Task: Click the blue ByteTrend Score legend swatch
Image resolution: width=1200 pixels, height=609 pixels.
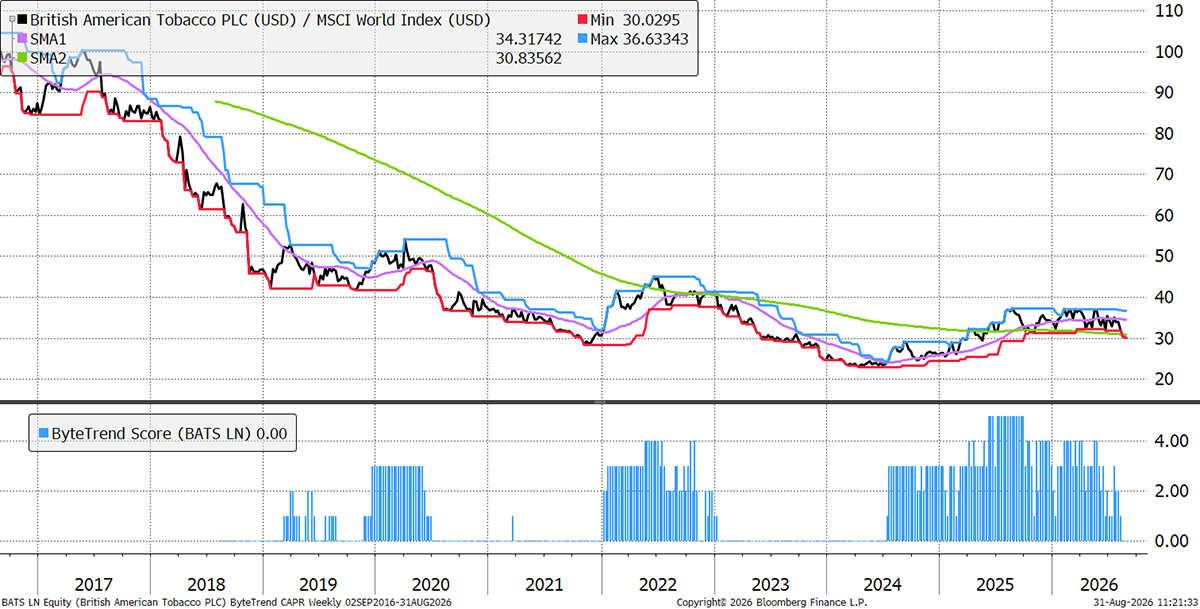Action: click(x=41, y=433)
